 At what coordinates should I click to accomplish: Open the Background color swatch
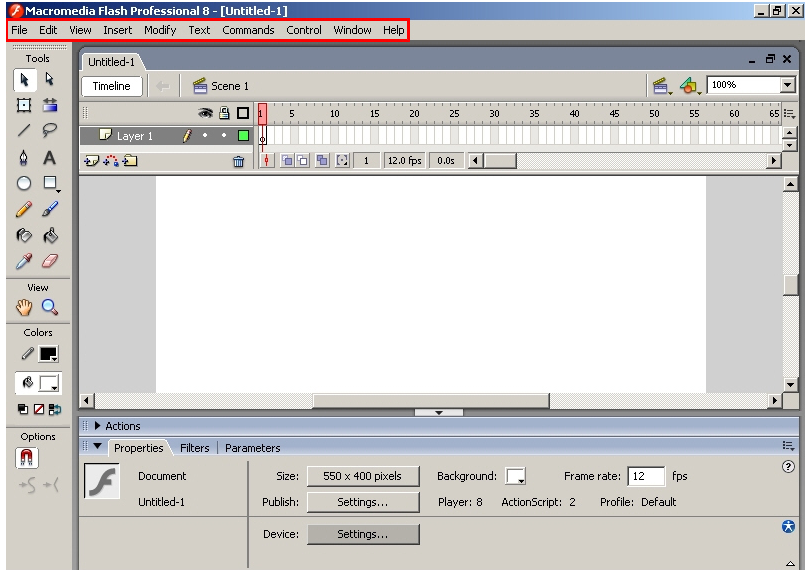pos(515,476)
